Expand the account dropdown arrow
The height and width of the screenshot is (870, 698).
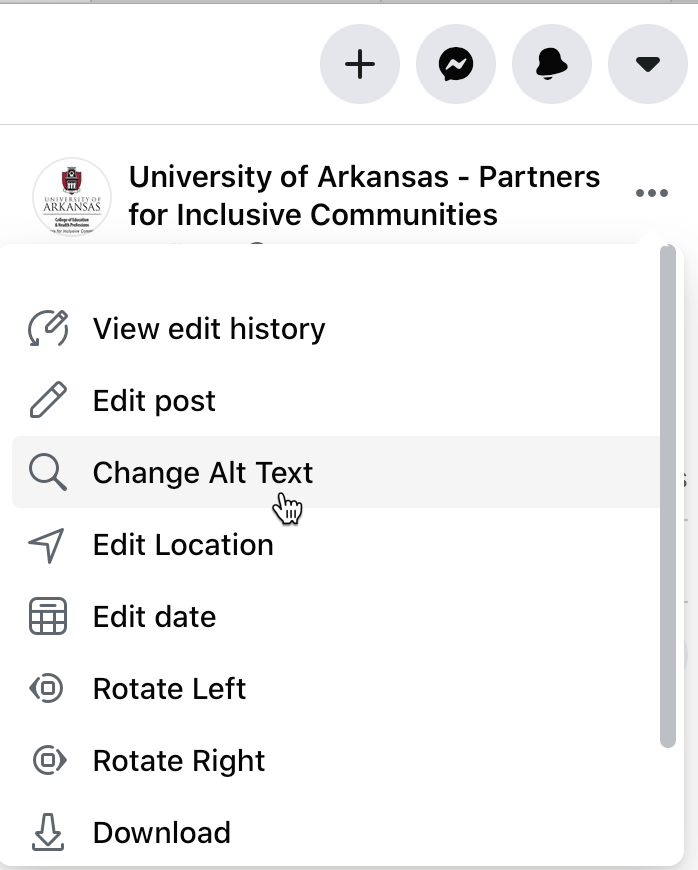[x=648, y=65]
